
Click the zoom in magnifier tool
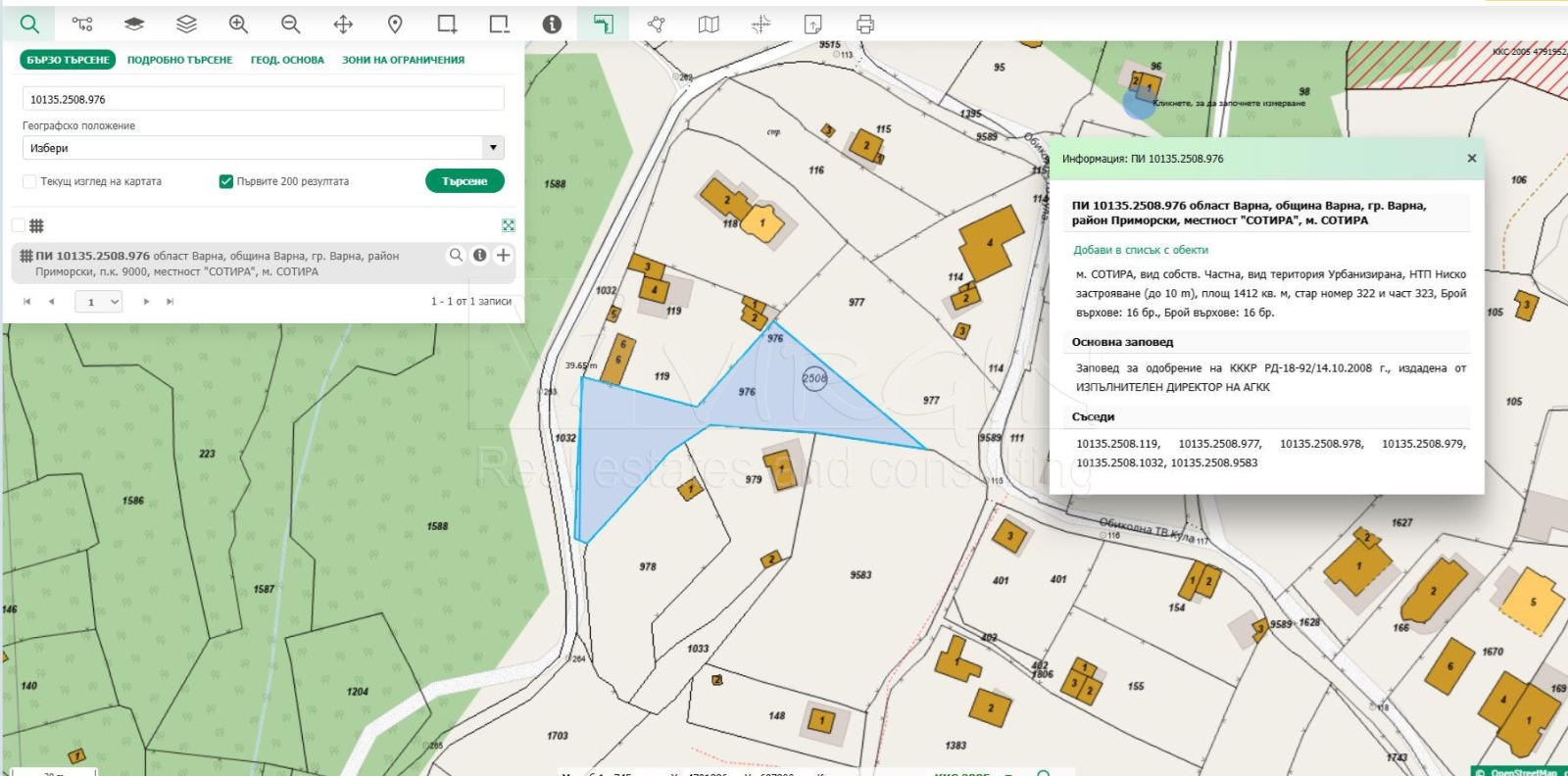point(238,24)
